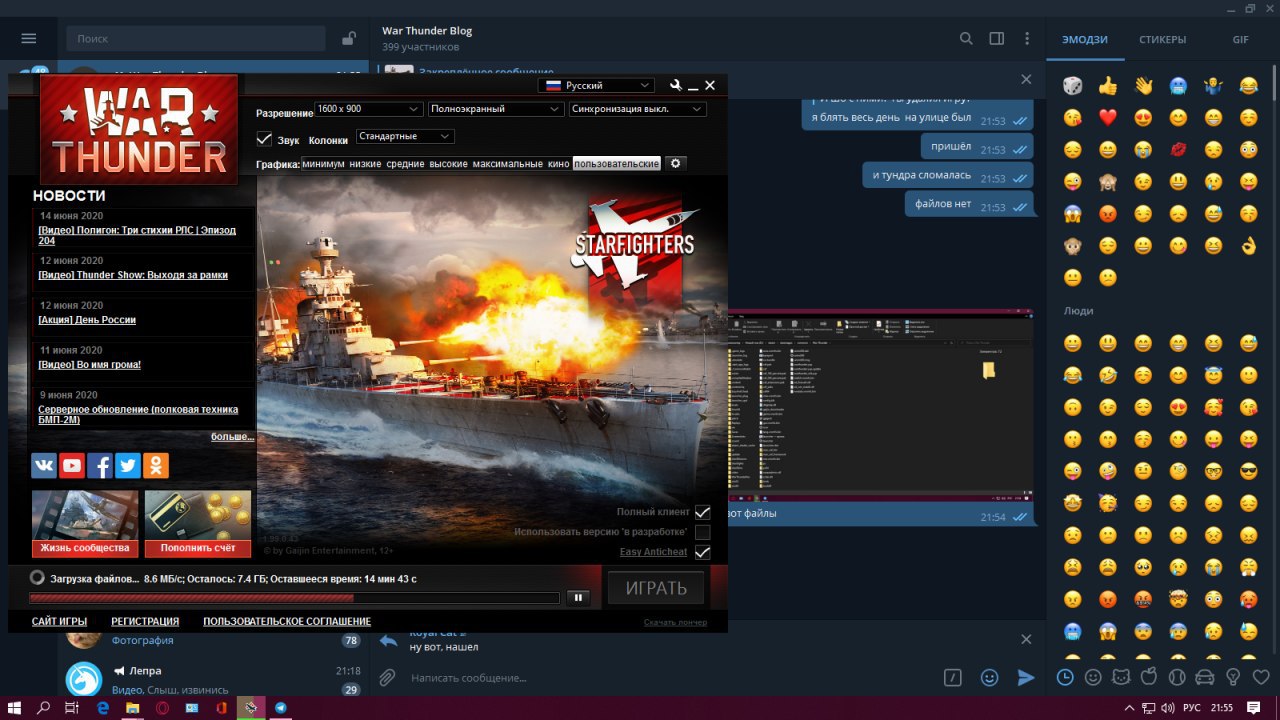The width and height of the screenshot is (1280, 720).
Task: Select food apple emoji category
Action: click(1149, 677)
